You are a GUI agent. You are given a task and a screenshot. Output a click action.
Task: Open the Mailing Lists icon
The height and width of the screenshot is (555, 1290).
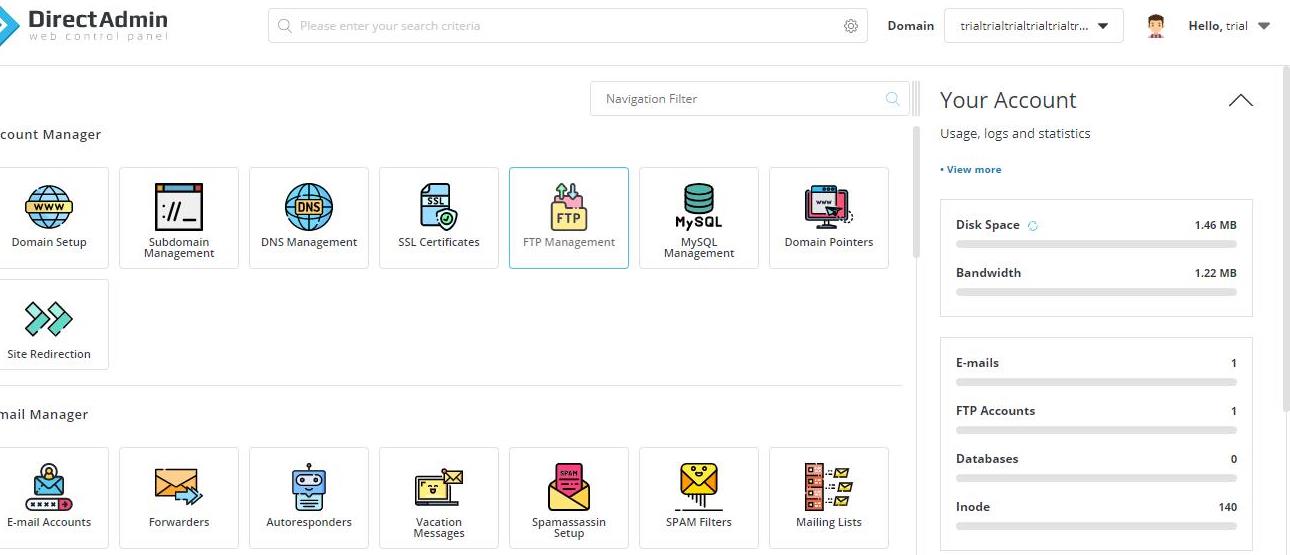click(829, 497)
